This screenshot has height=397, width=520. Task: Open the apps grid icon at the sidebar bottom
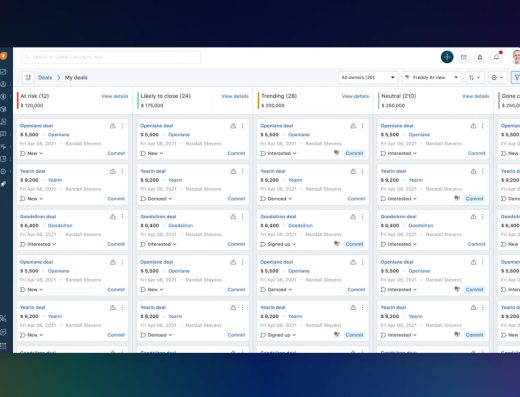click(x=3, y=346)
